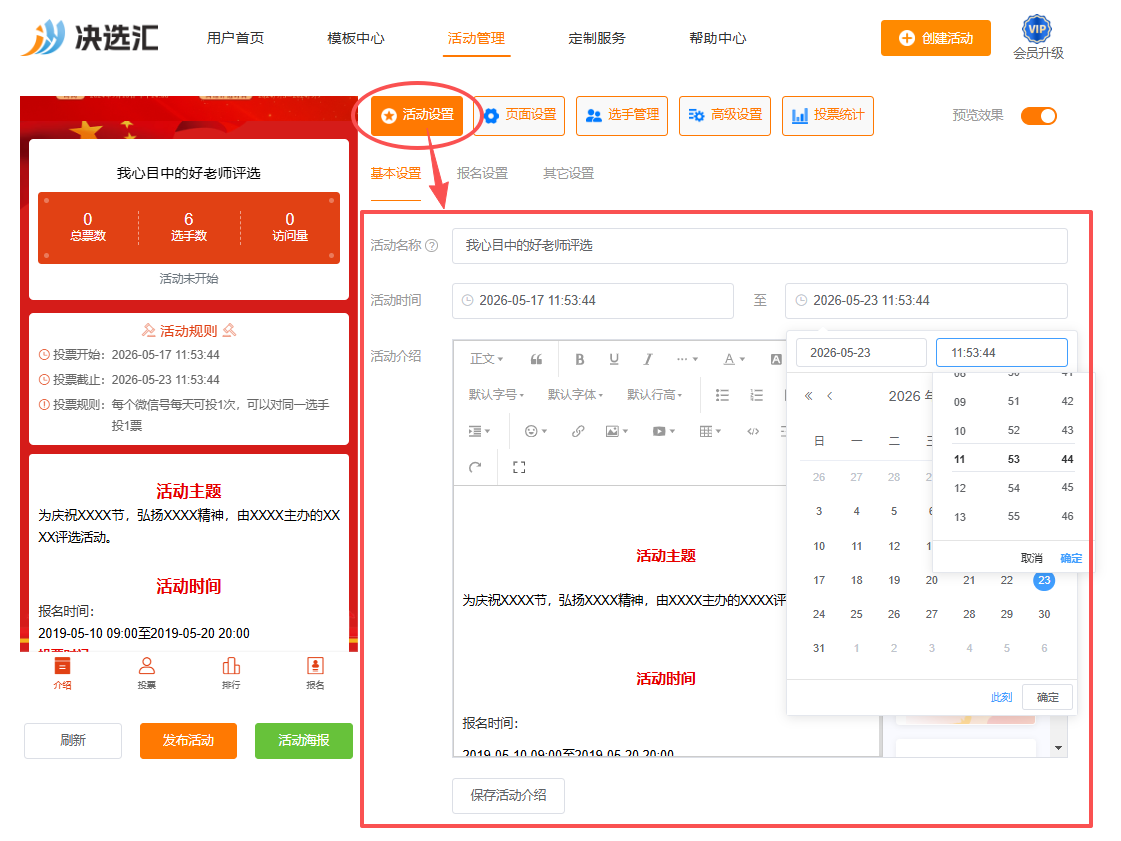Switch to the 基本设置 tab
This screenshot has width=1121, height=841.
pyautogui.click(x=395, y=174)
